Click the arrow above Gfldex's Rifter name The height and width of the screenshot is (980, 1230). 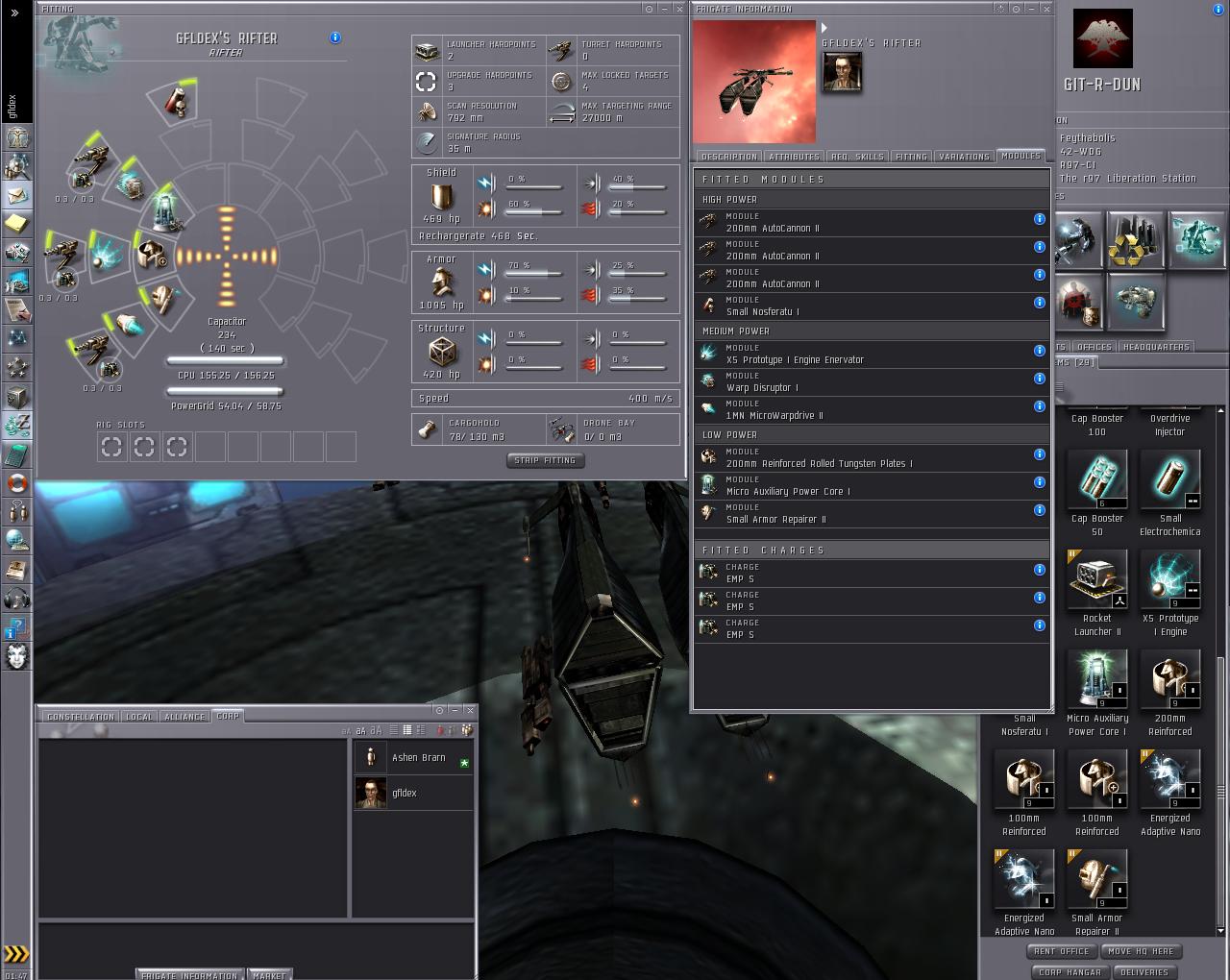pyautogui.click(x=824, y=28)
